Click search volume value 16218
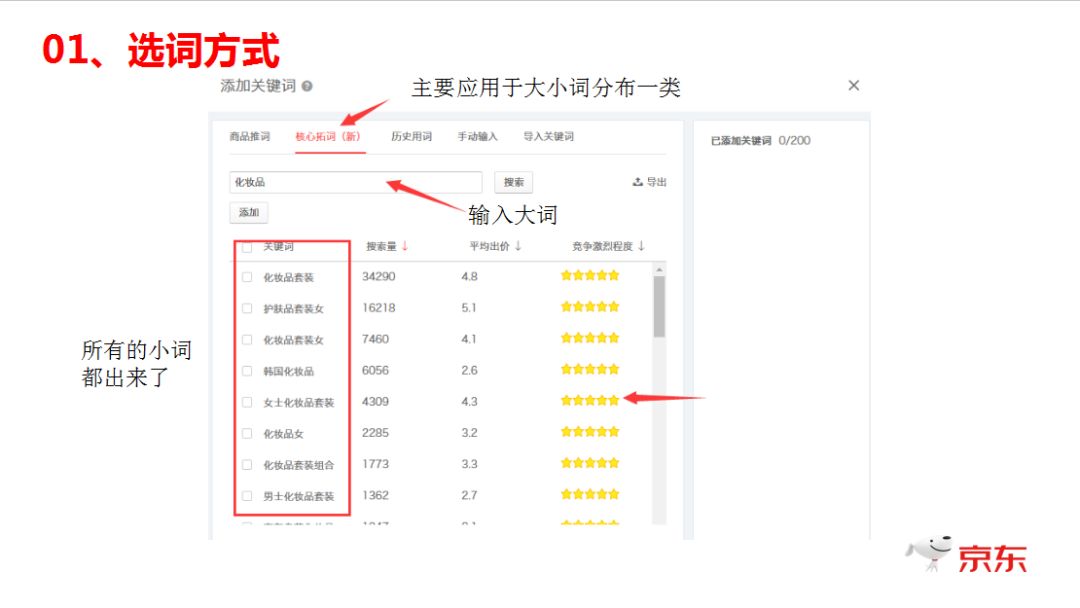Viewport: 1080px width, 608px height. point(379,308)
